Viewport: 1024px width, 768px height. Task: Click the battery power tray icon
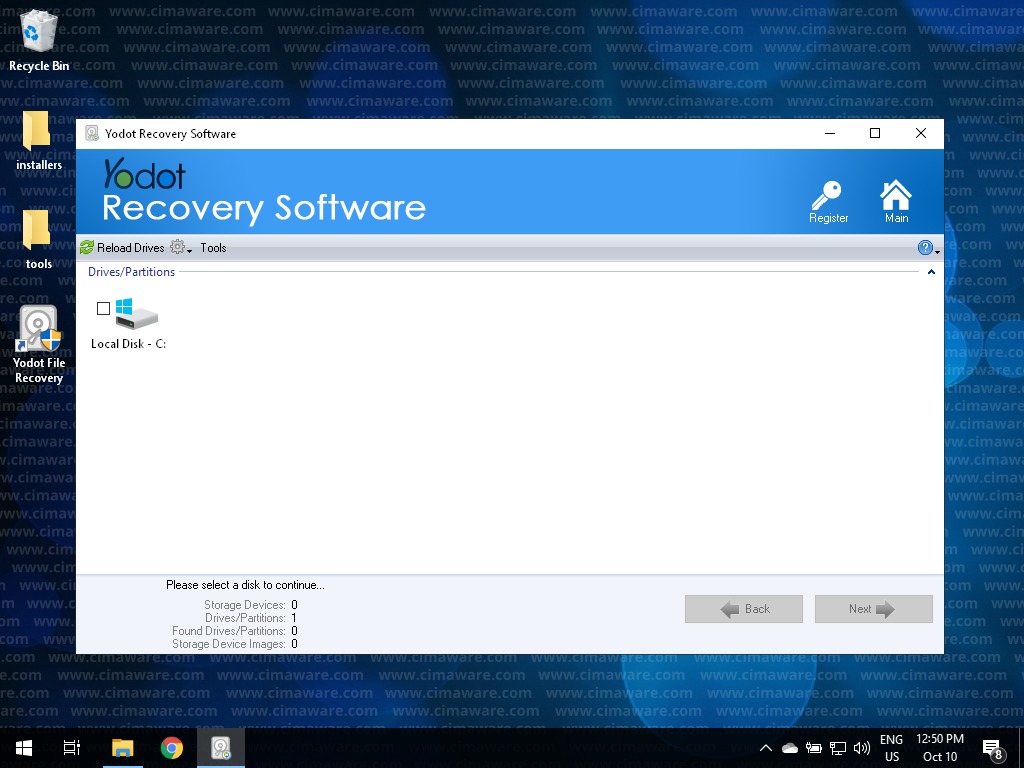[x=814, y=748]
